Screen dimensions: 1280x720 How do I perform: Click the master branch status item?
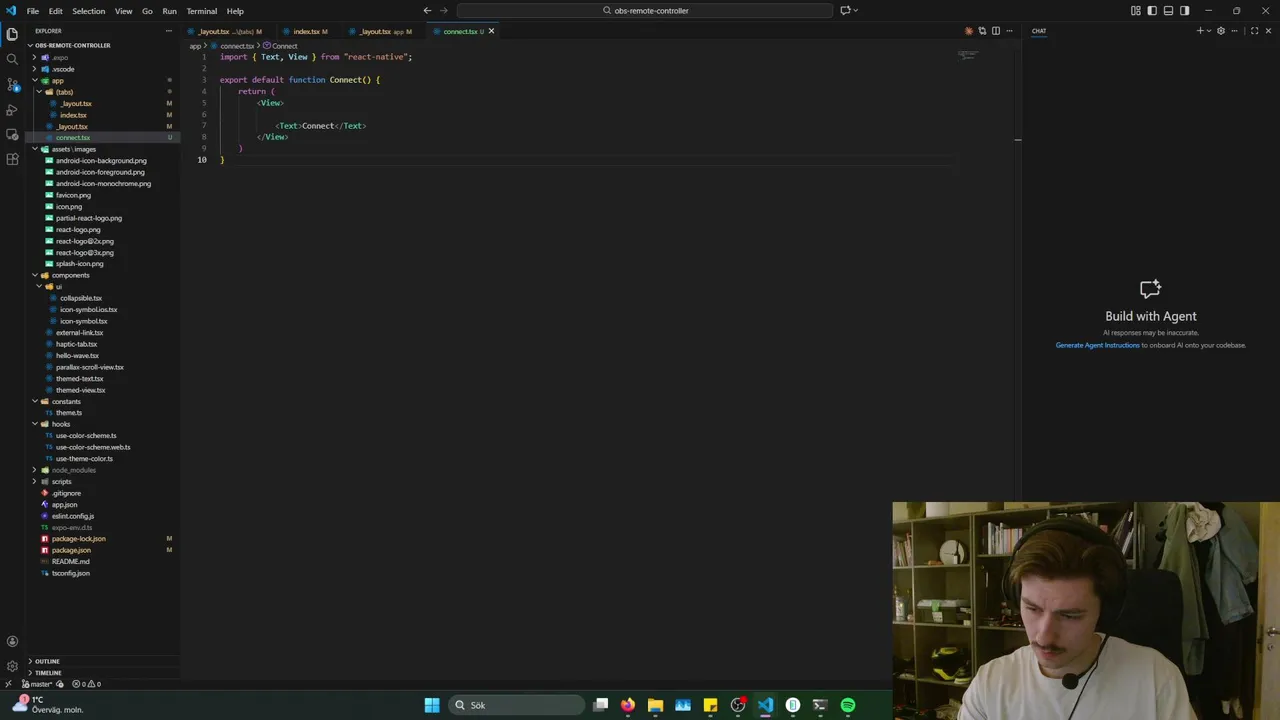(39, 684)
